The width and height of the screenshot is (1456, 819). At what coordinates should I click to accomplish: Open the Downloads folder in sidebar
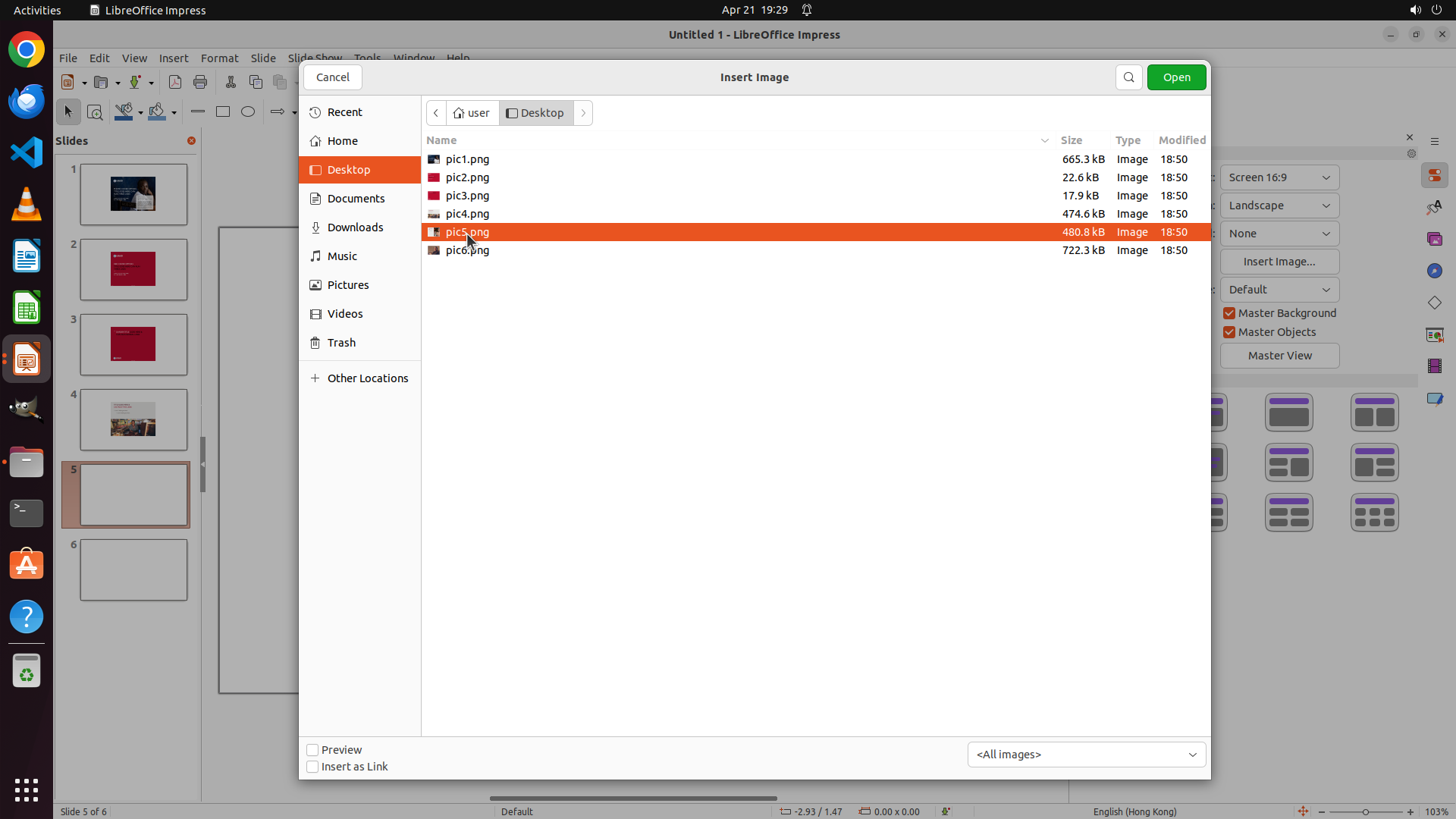coord(355,227)
